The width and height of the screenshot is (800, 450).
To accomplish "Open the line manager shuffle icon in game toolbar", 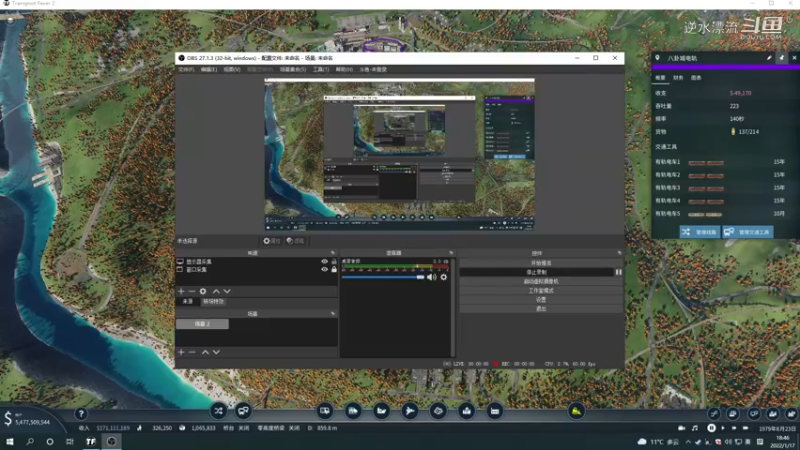I will click(x=218, y=411).
